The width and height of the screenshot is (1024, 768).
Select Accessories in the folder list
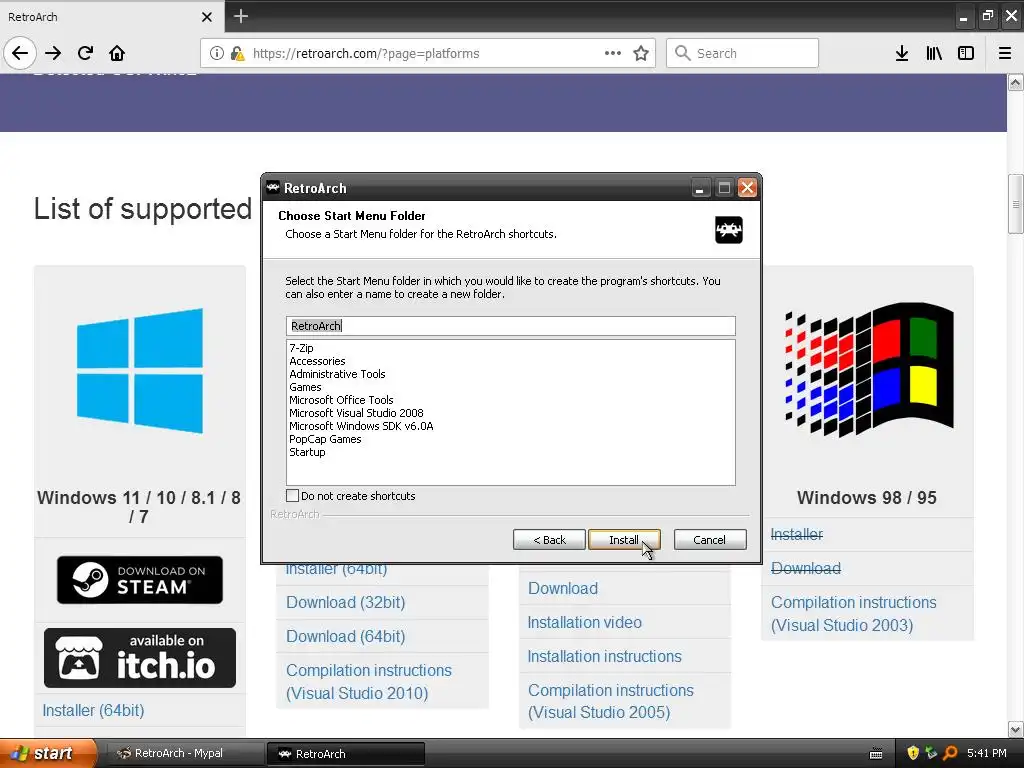point(317,361)
